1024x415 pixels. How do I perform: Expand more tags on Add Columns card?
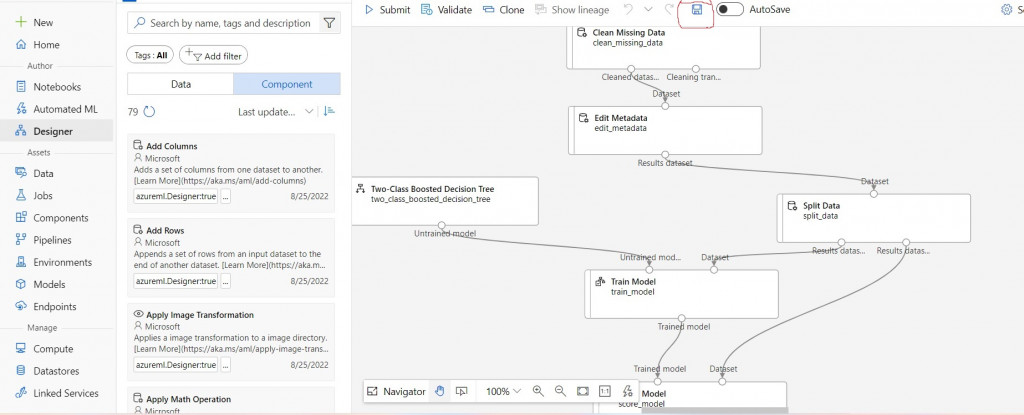tap(225, 196)
